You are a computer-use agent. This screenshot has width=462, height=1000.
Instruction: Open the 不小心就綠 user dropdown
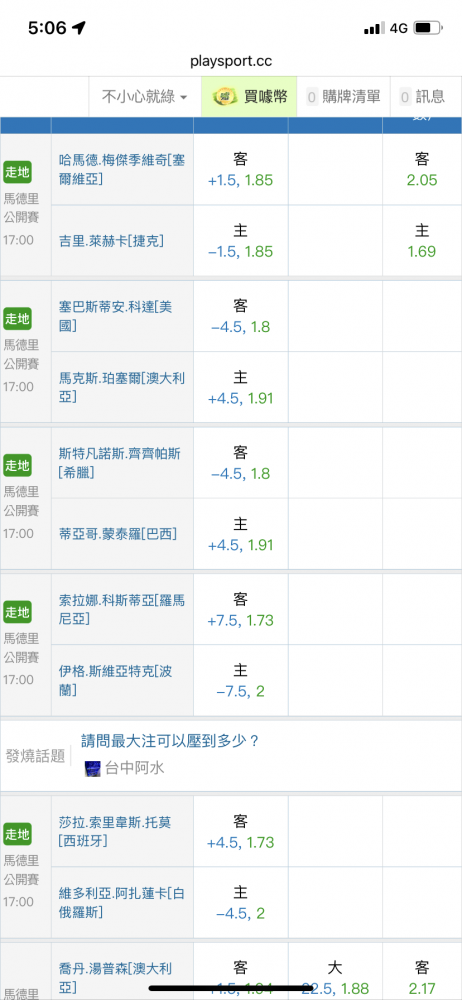145,97
